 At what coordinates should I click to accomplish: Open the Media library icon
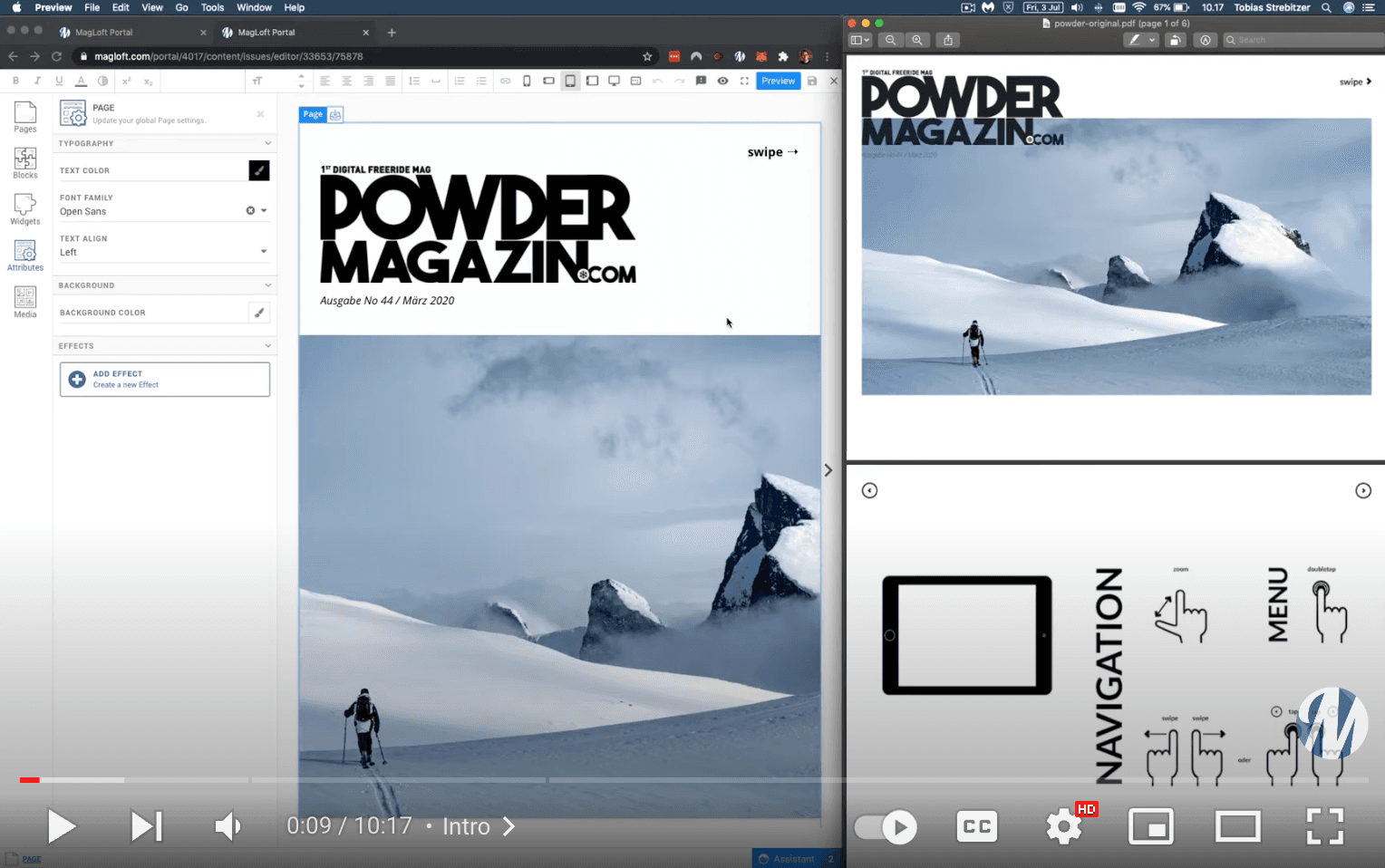25,302
